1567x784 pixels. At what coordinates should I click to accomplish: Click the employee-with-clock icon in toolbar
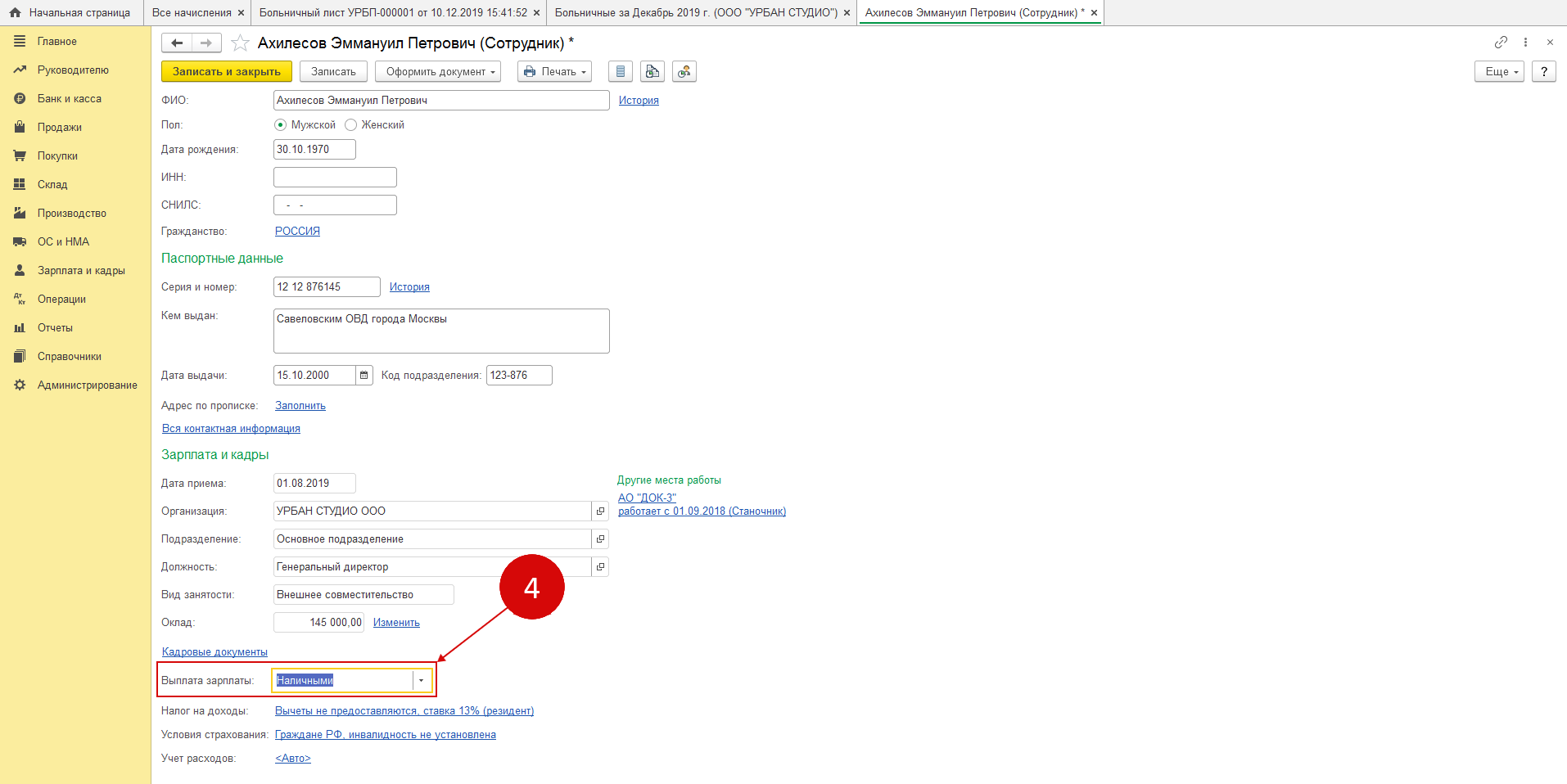pos(684,72)
